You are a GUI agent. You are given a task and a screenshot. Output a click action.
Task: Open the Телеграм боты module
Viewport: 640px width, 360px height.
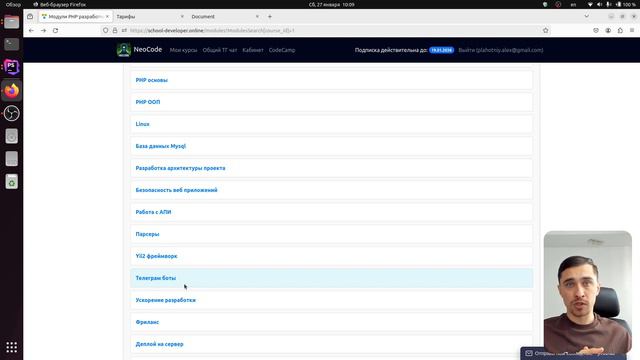[x=331, y=278]
